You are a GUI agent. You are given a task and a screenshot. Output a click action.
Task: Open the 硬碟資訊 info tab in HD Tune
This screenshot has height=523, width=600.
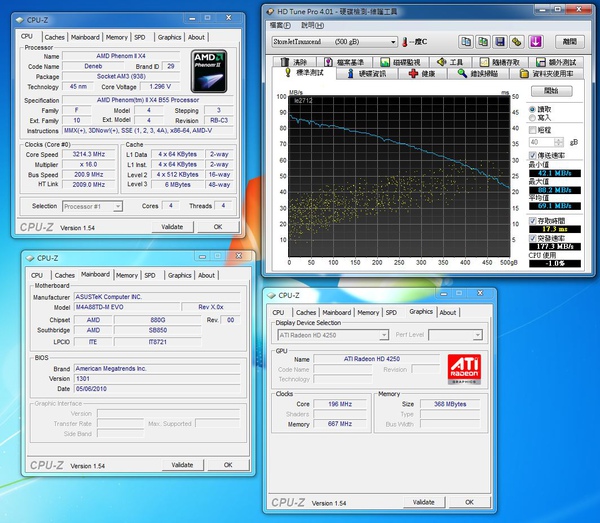[367, 73]
